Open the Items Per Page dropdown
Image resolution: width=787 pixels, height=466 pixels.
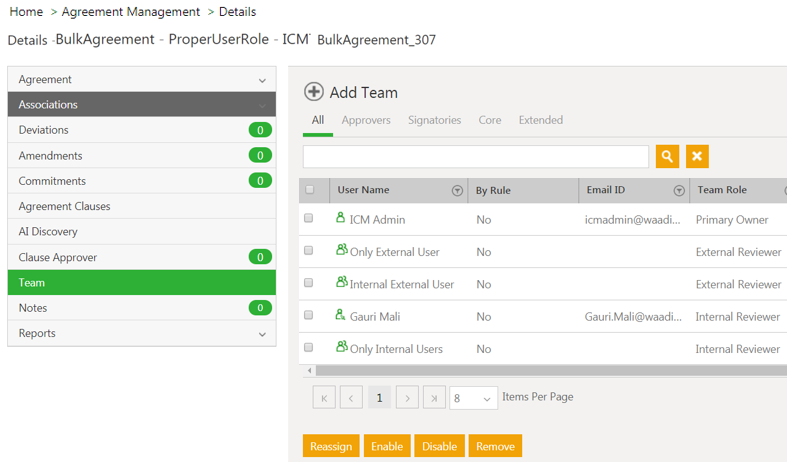pyautogui.click(x=473, y=398)
